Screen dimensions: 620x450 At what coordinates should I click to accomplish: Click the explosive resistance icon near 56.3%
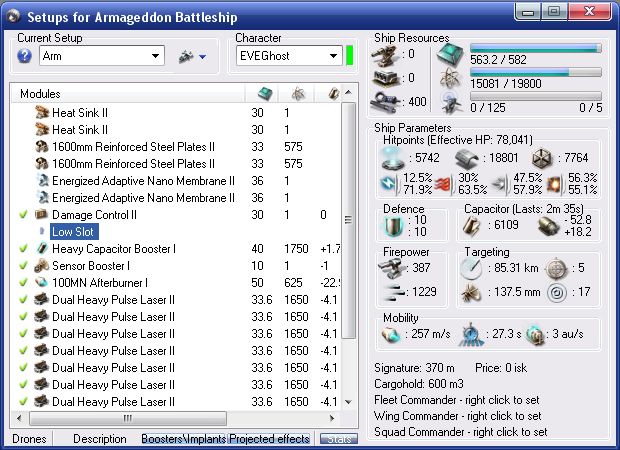click(554, 184)
